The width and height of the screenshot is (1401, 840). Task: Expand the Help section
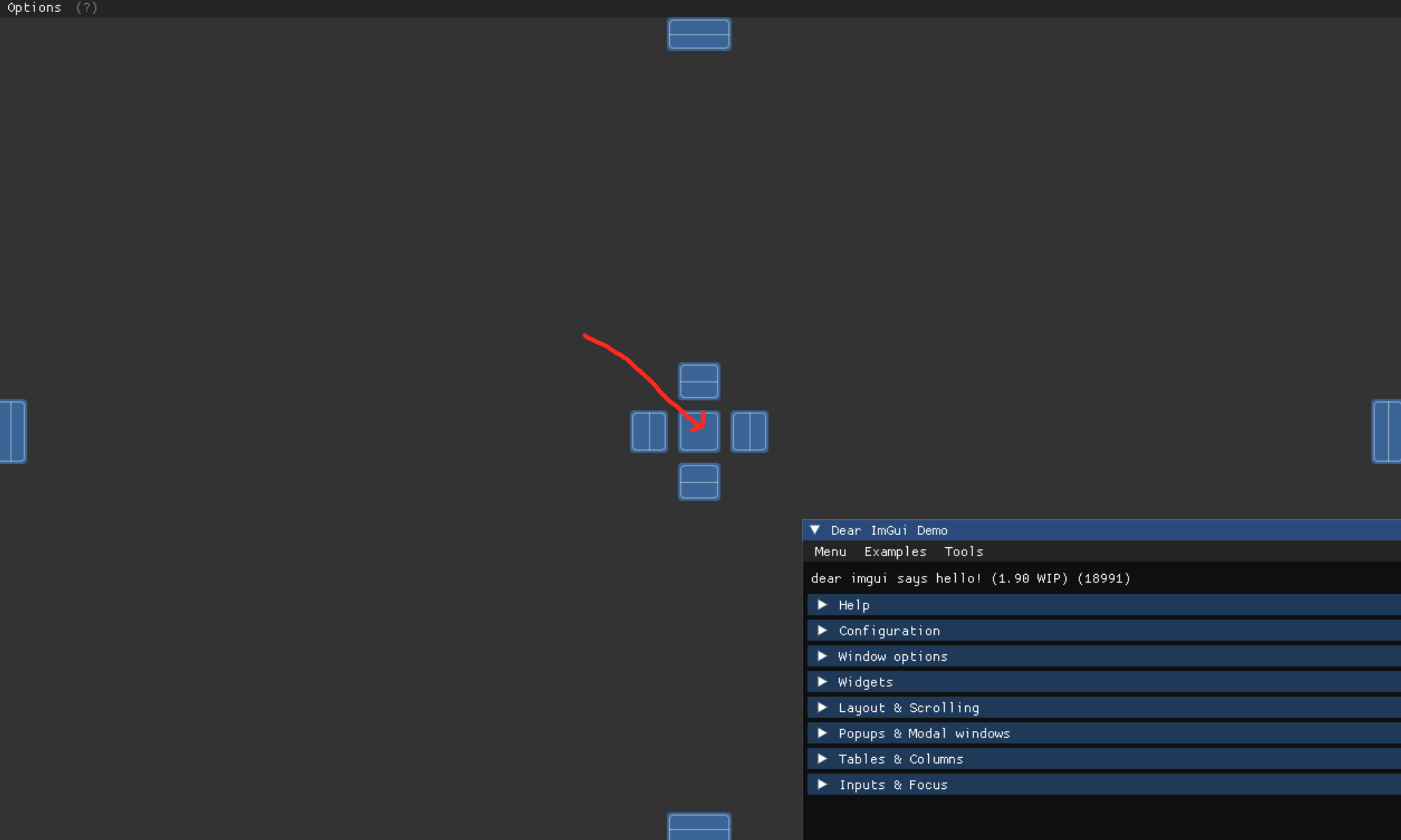tap(854, 605)
